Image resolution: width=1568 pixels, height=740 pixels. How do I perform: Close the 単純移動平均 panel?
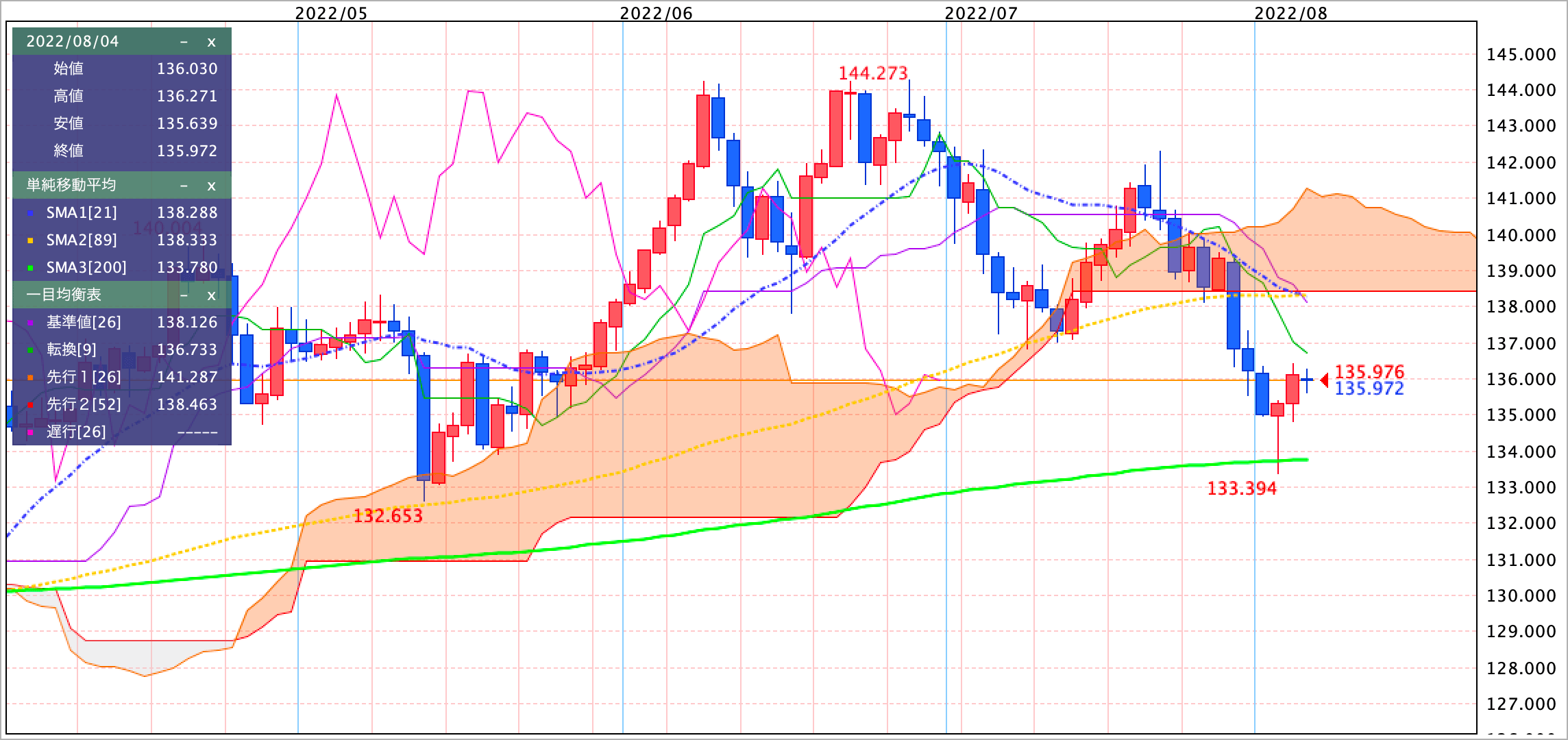tap(211, 186)
